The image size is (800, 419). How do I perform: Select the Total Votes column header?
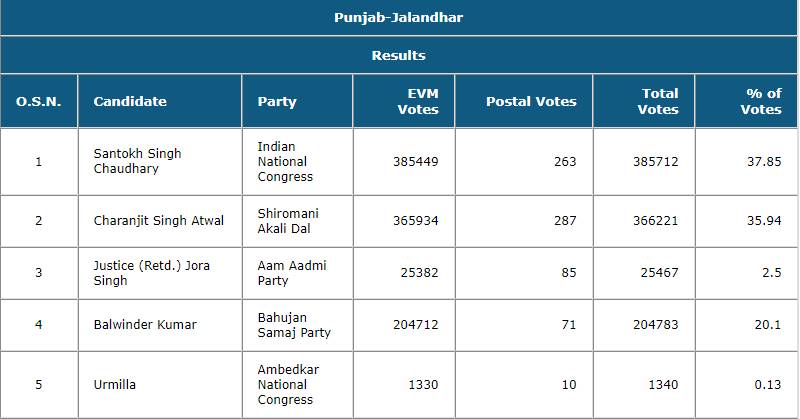[x=658, y=101]
